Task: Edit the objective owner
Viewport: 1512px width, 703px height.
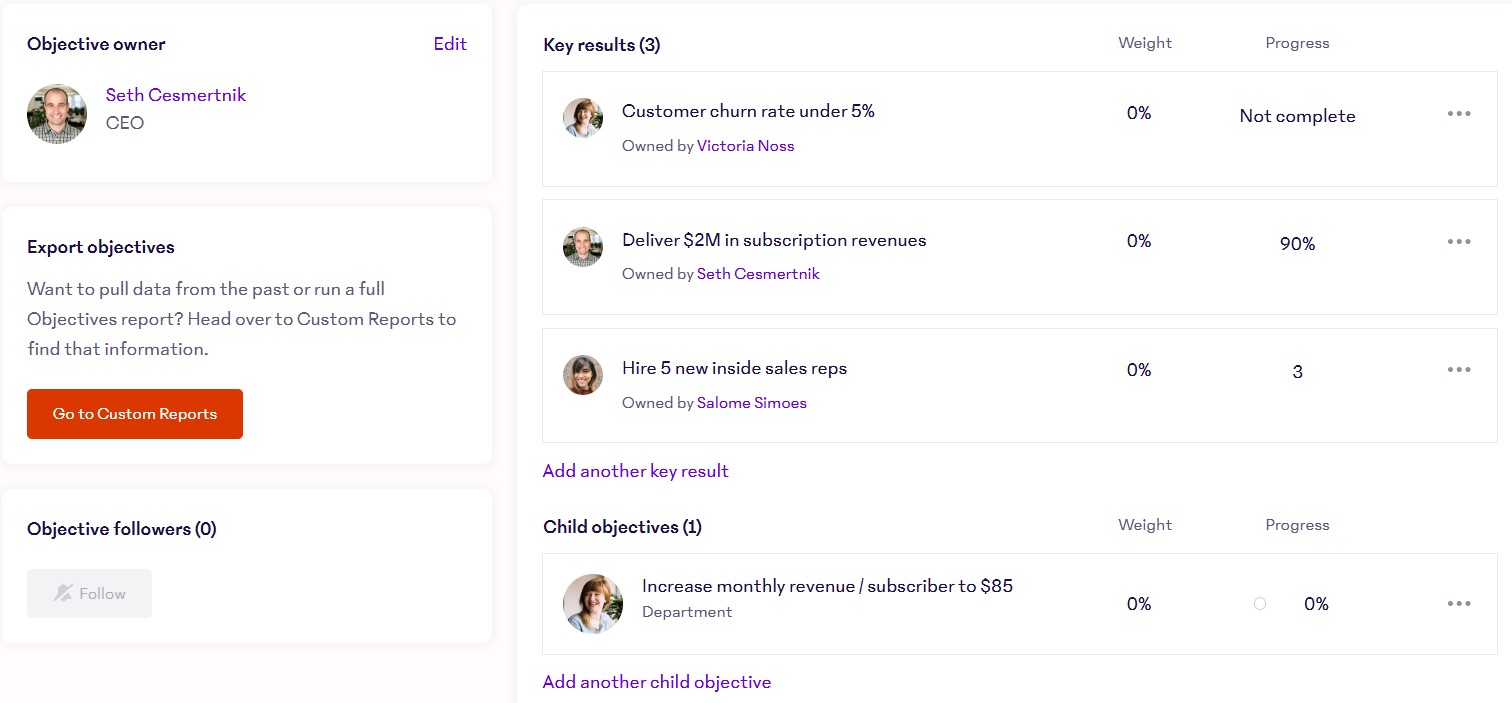Action: tap(450, 44)
